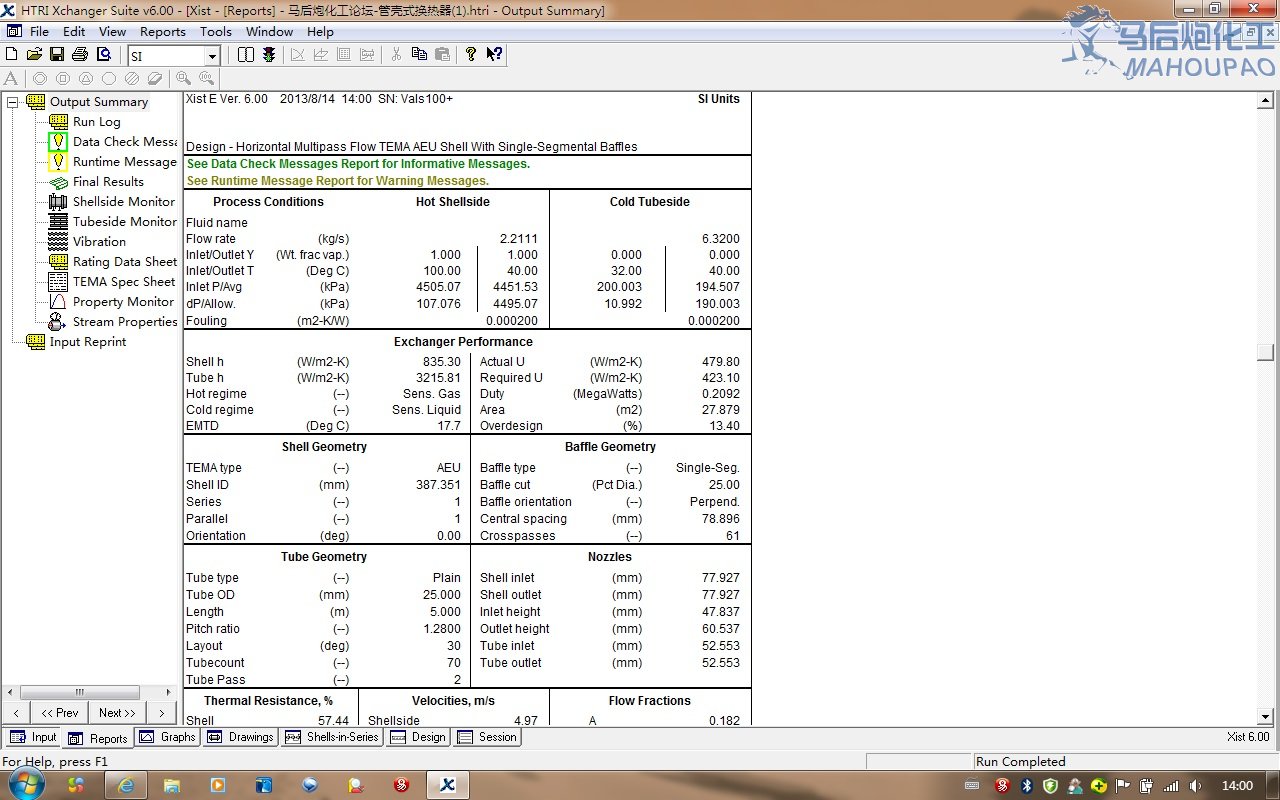Image resolution: width=1280 pixels, height=800 pixels.
Task: Click the Shell ID value 387.351
Action: click(438, 485)
